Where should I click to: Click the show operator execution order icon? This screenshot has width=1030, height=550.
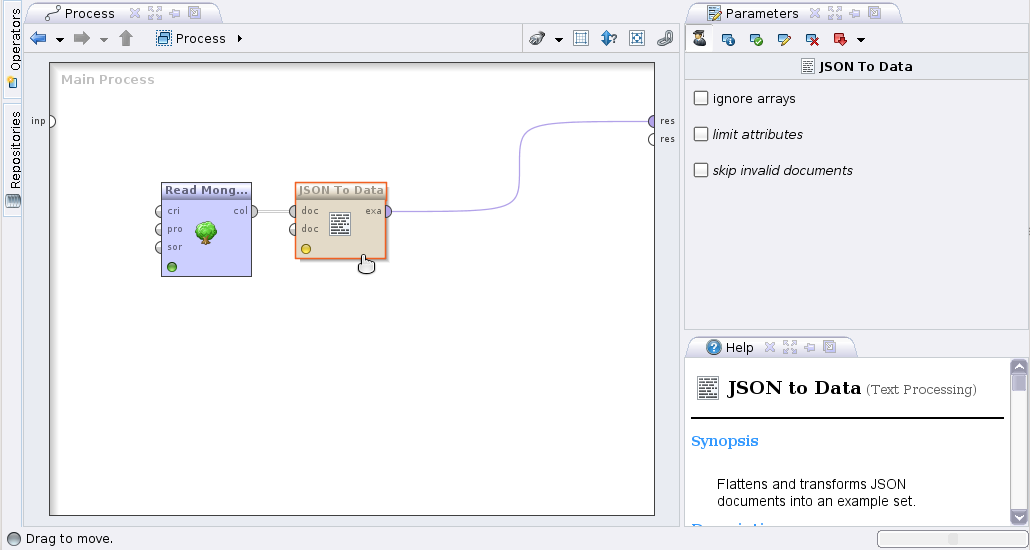pos(608,39)
